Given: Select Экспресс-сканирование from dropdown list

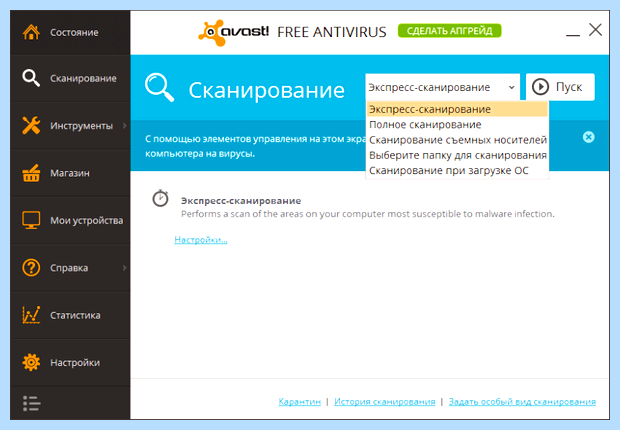Looking at the screenshot, I should click(457, 109).
